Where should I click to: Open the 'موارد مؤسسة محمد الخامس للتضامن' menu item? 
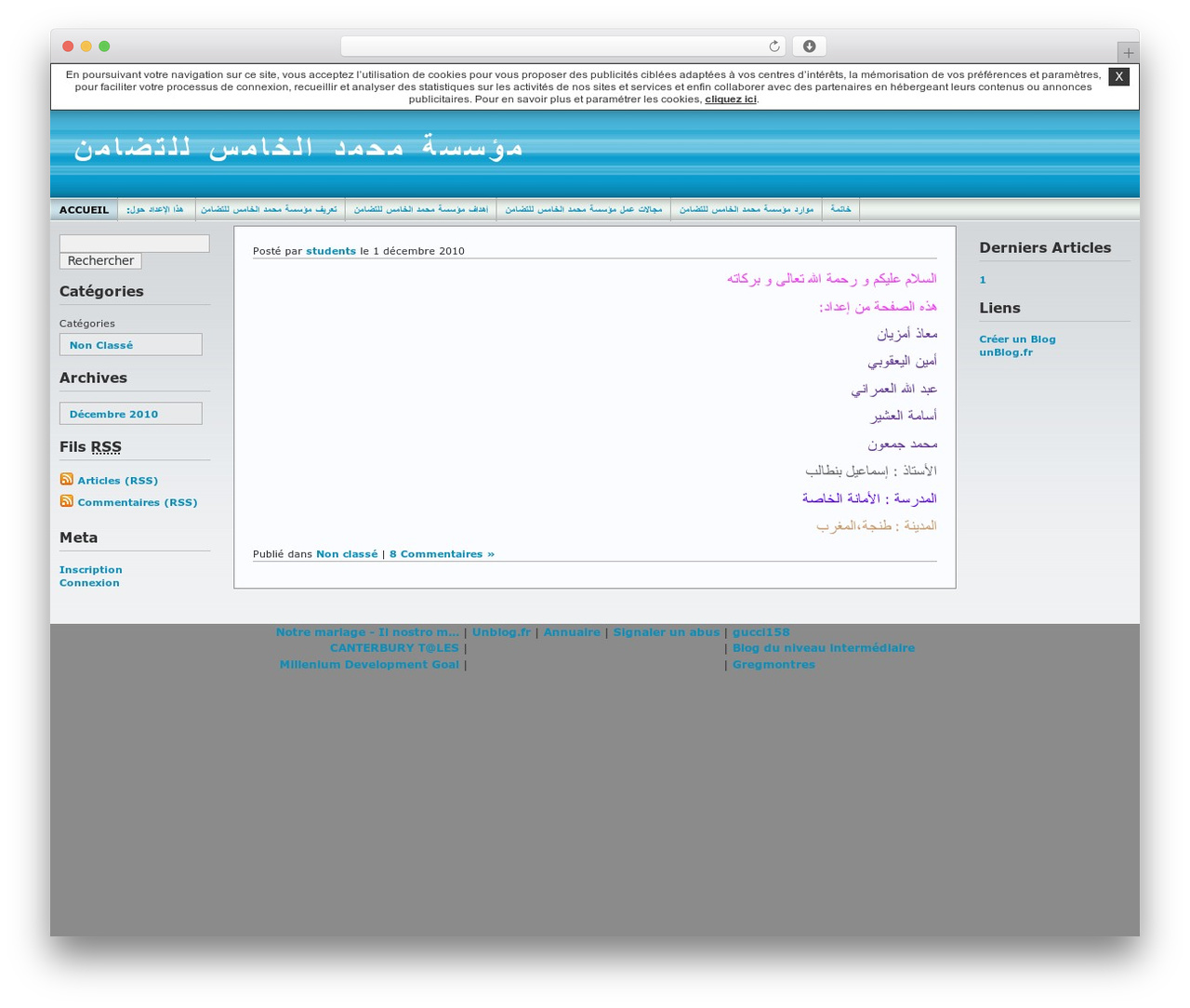pyautogui.click(x=747, y=210)
